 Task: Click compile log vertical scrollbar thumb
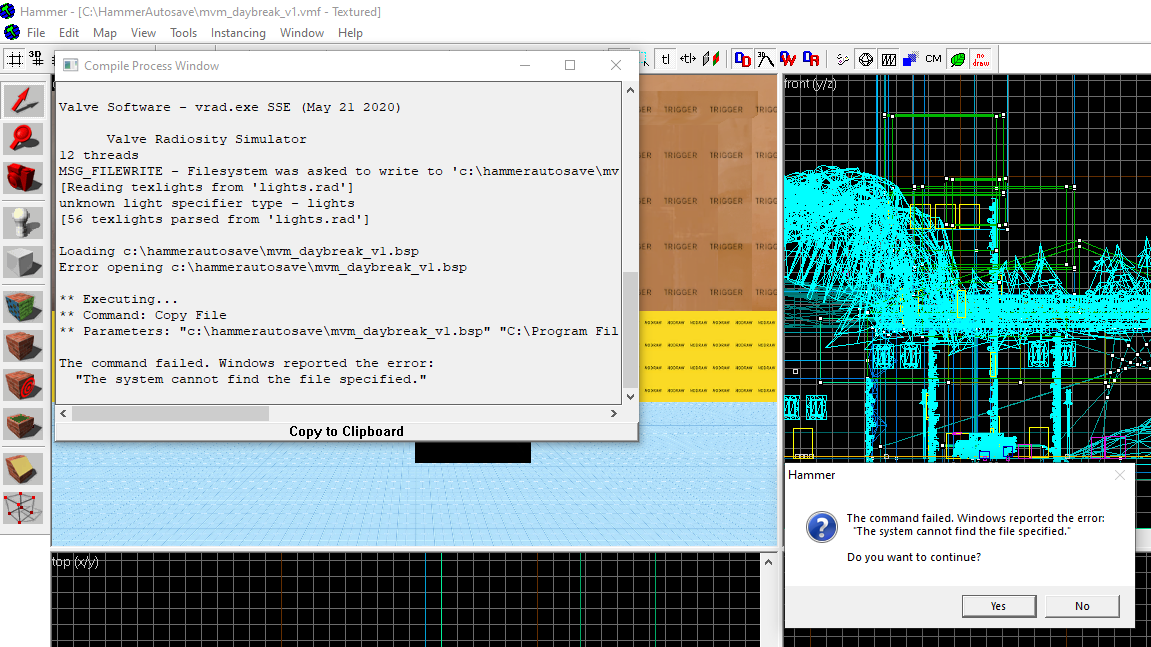coord(630,330)
